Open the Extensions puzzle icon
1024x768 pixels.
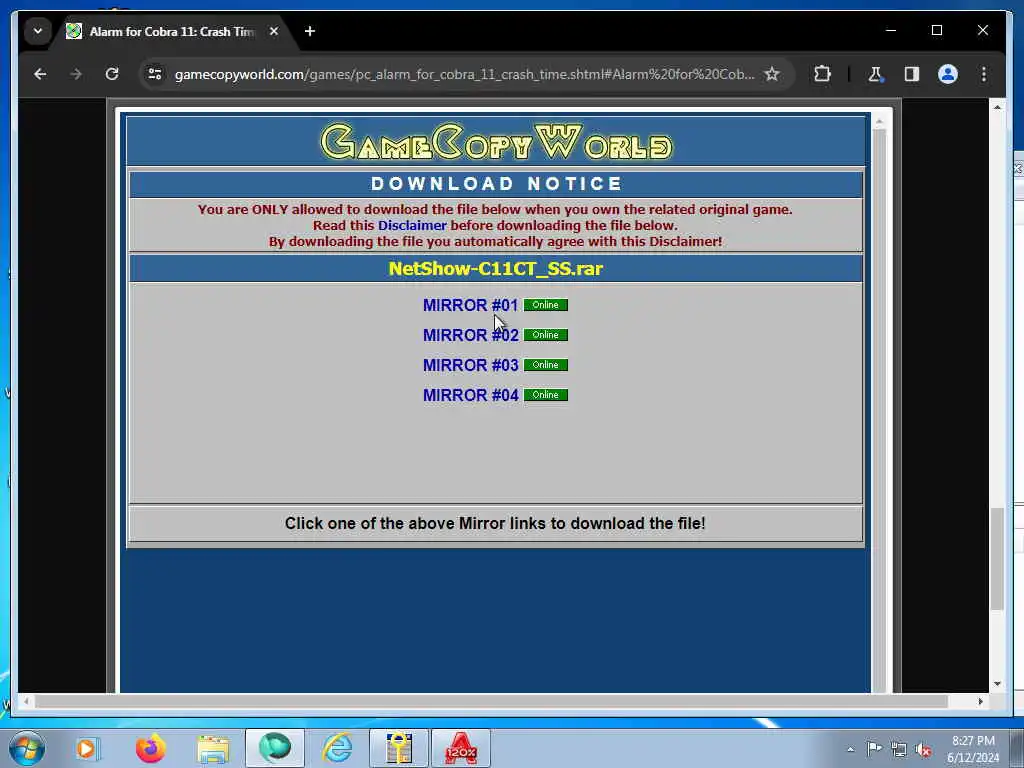click(x=822, y=74)
